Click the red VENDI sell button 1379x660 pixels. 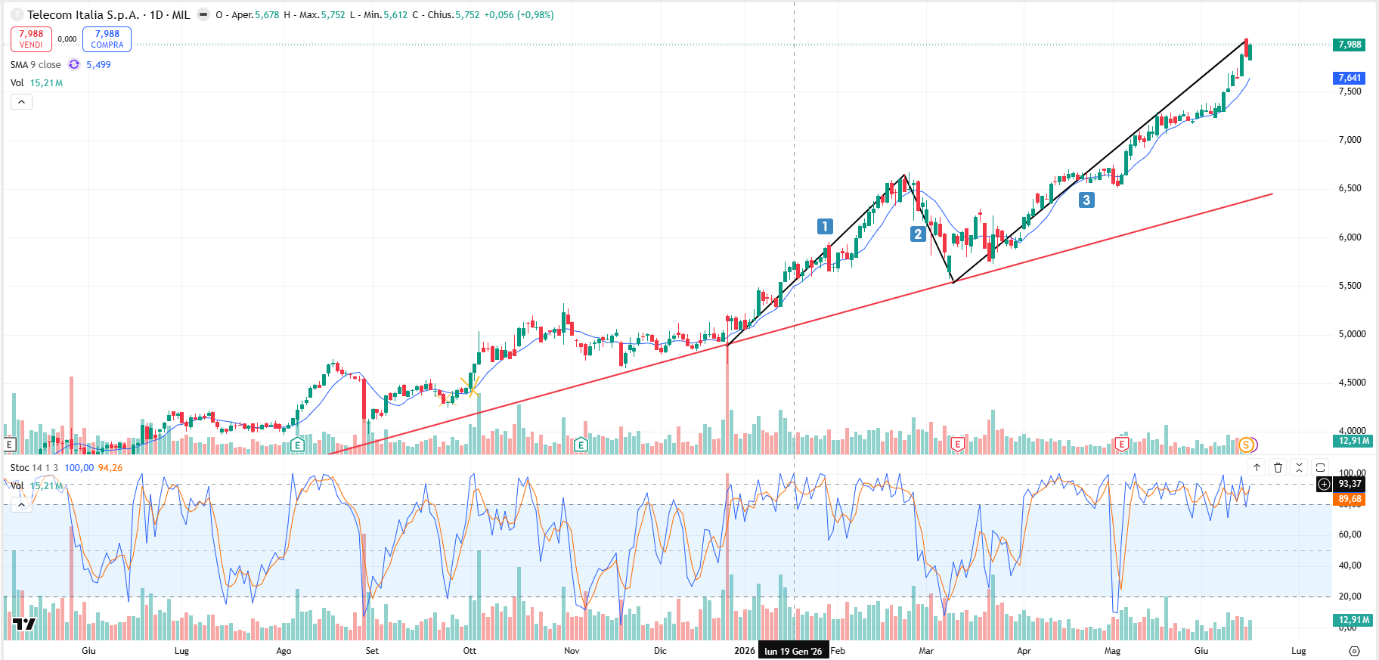pyautogui.click(x=31, y=39)
